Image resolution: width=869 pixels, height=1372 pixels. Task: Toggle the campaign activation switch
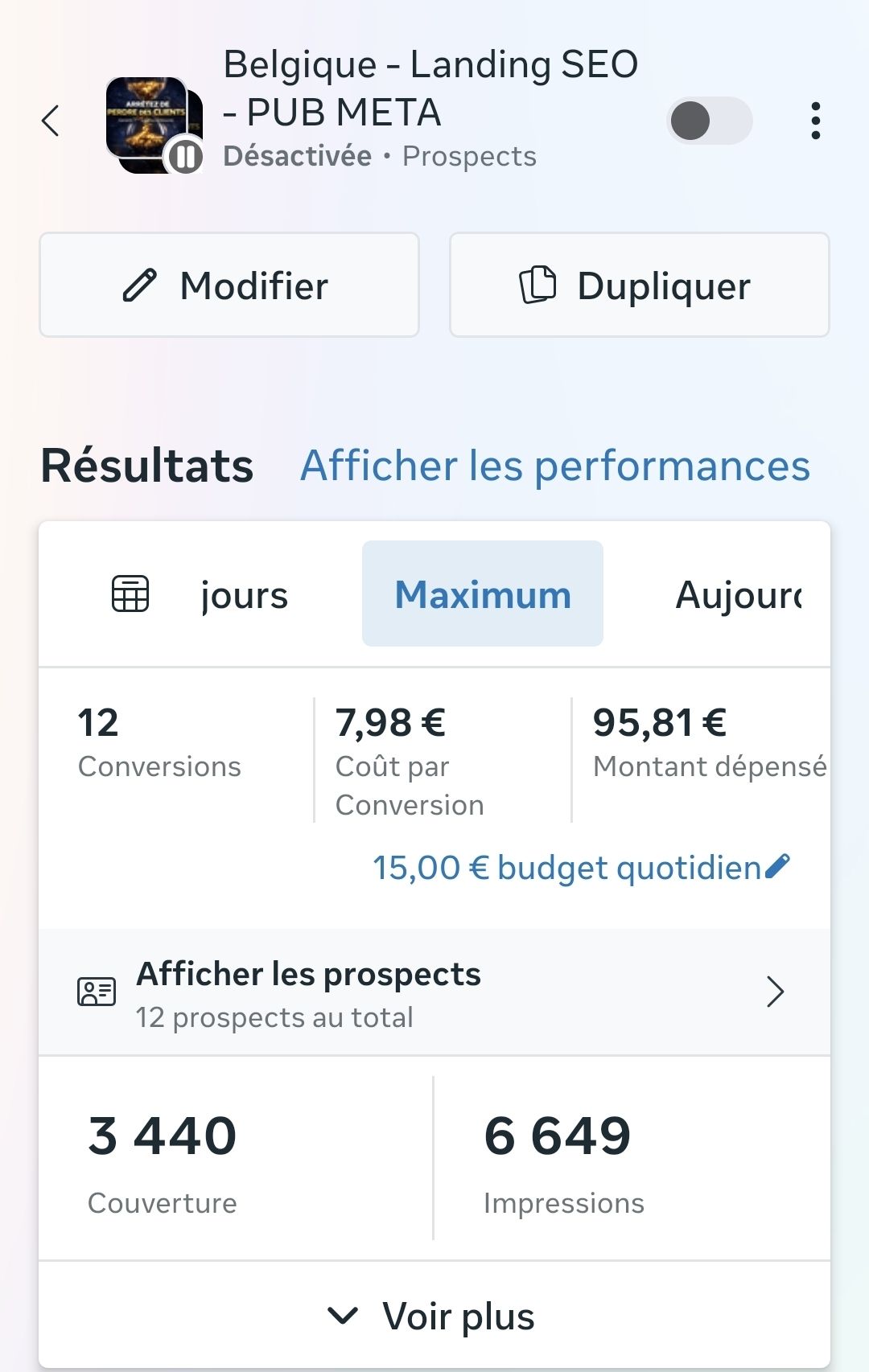[x=710, y=121]
